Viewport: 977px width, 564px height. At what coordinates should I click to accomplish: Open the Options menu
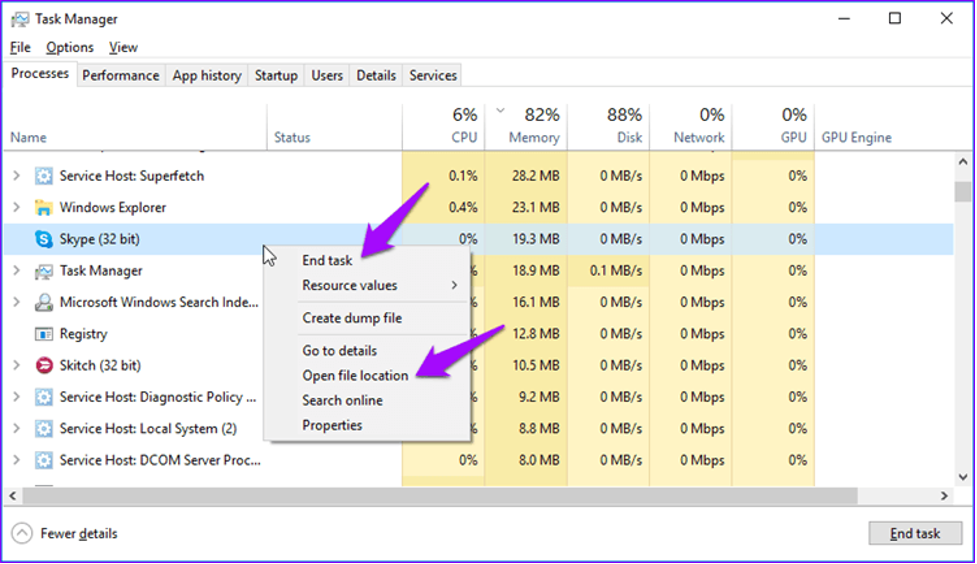[x=70, y=47]
